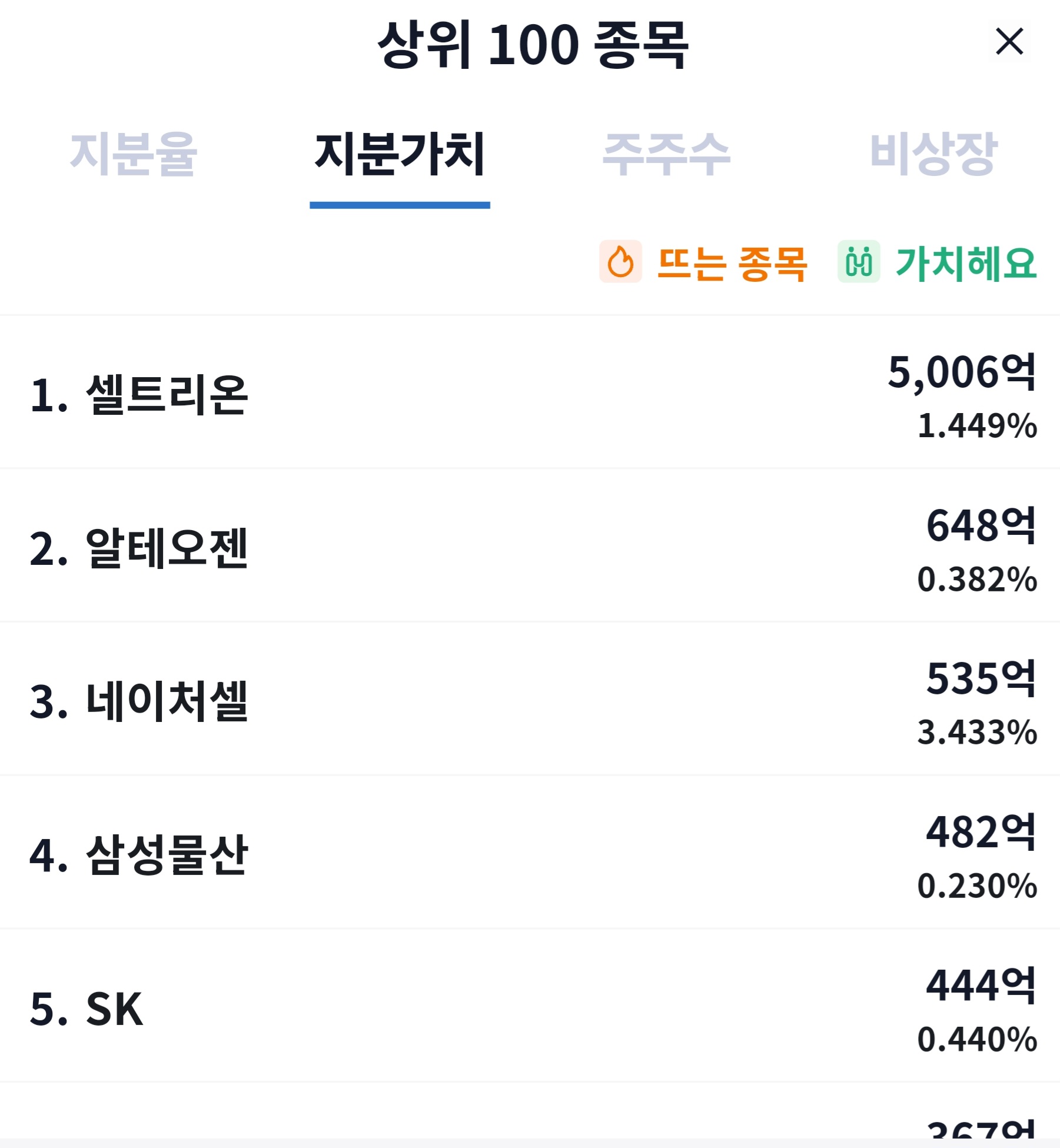Select the 삼성물산 stock row
Screen dimensions: 1060x1148
click(530, 853)
